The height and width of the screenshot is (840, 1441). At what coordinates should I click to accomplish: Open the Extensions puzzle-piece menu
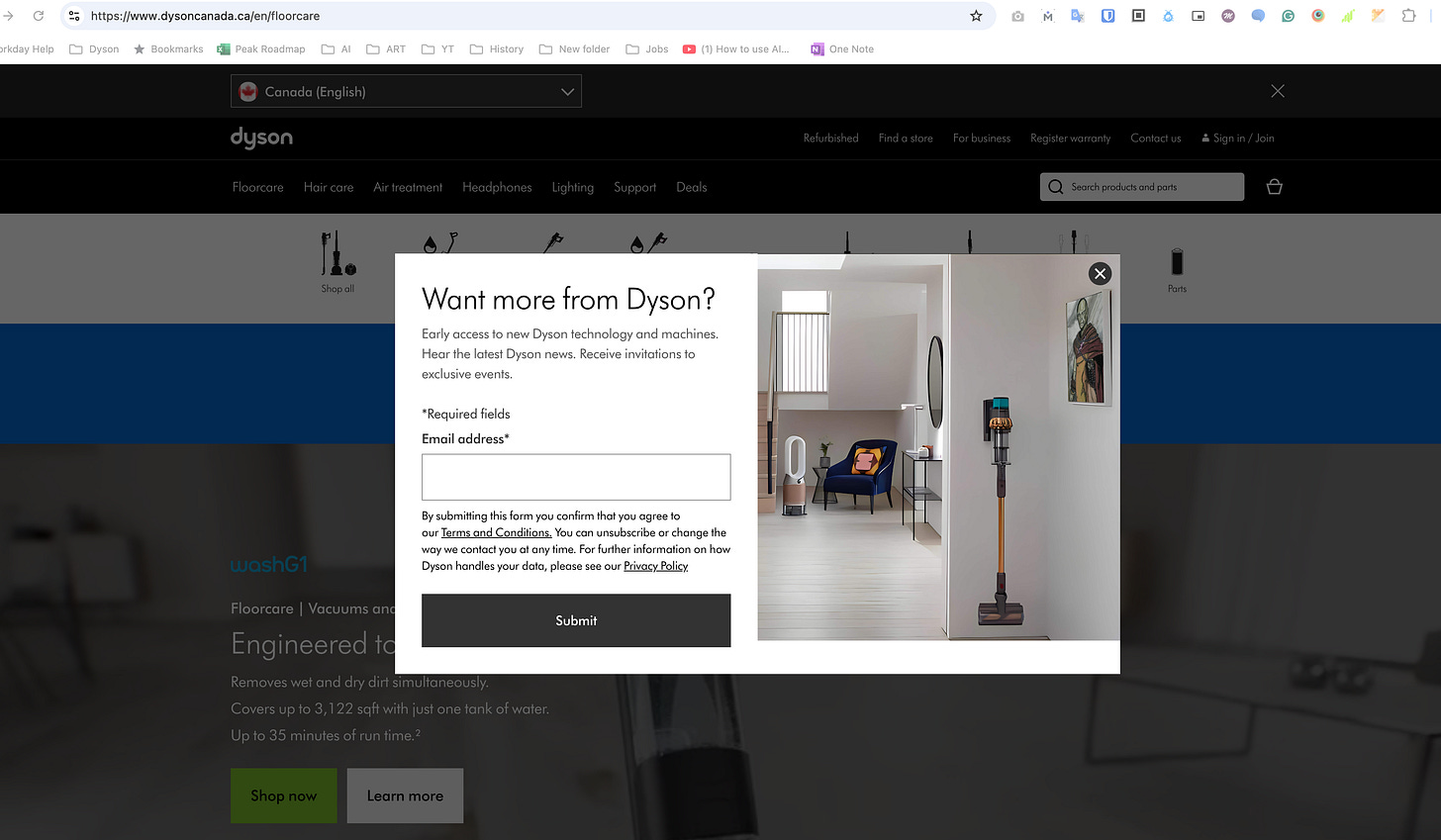click(1408, 16)
